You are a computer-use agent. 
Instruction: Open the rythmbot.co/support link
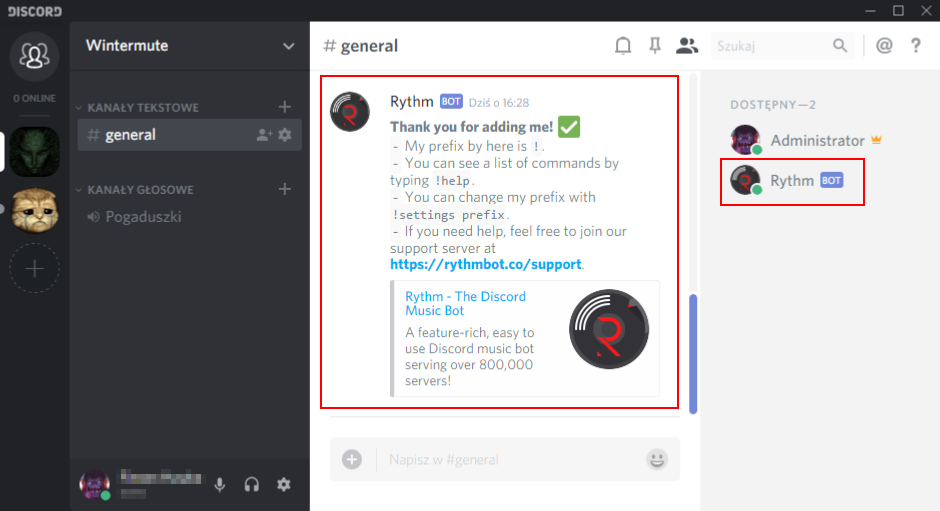pos(486,264)
